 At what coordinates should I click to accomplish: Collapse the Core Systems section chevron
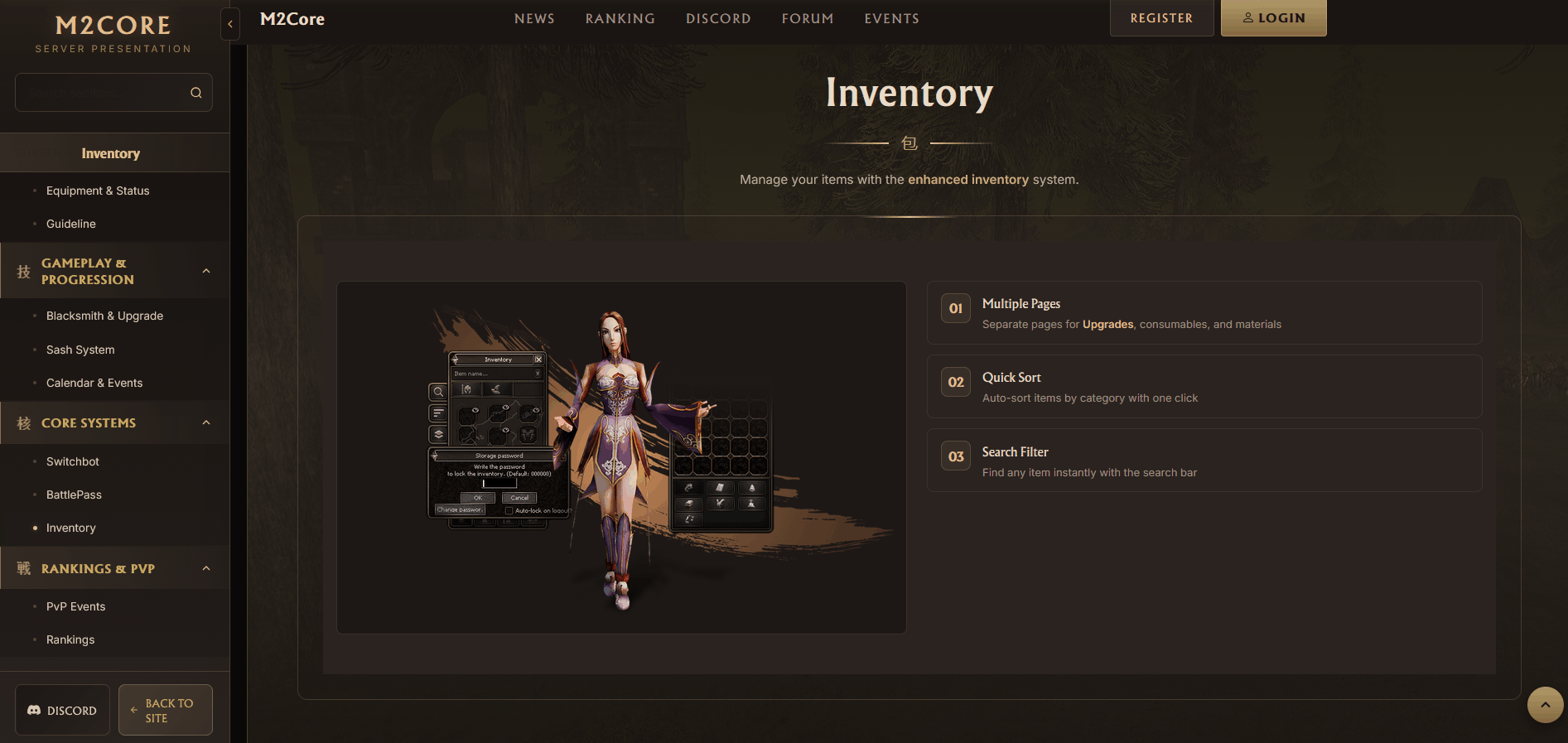[206, 422]
